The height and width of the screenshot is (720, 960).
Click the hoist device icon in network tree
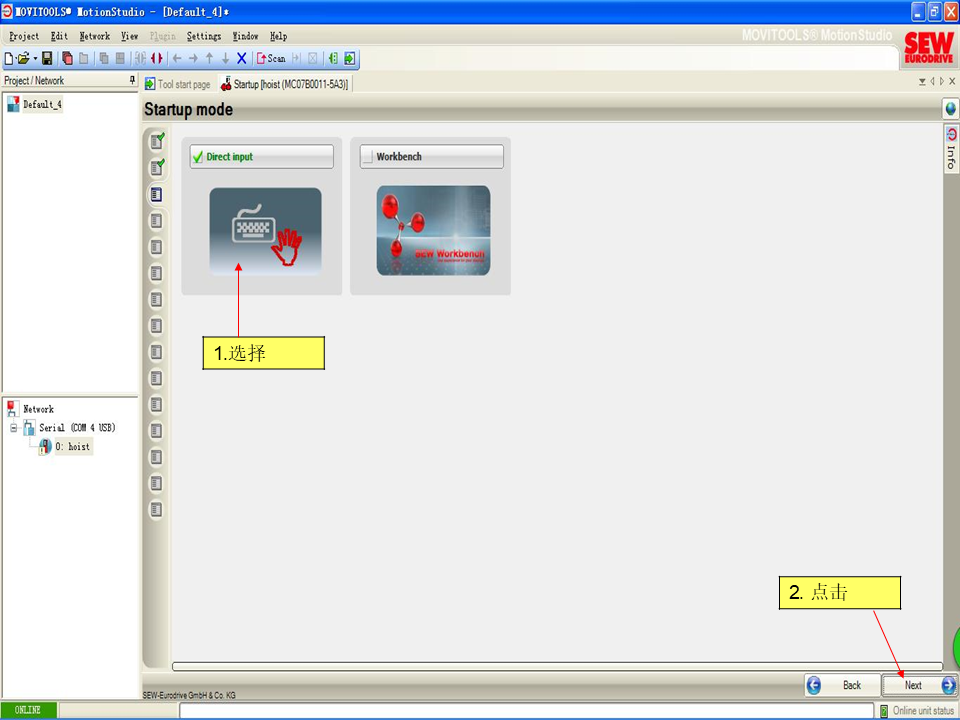(45, 447)
